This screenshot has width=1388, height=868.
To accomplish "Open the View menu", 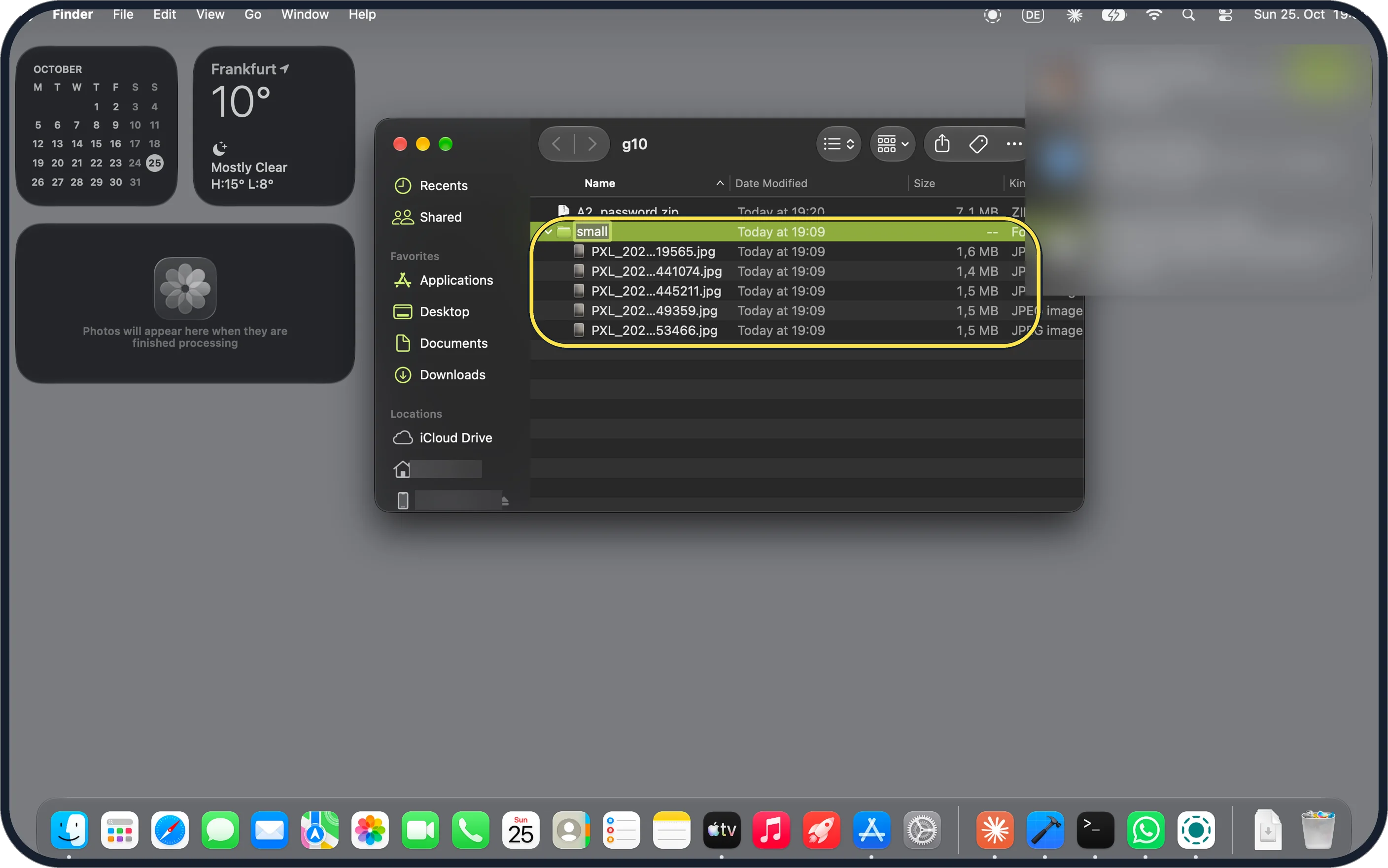I will coord(210,14).
